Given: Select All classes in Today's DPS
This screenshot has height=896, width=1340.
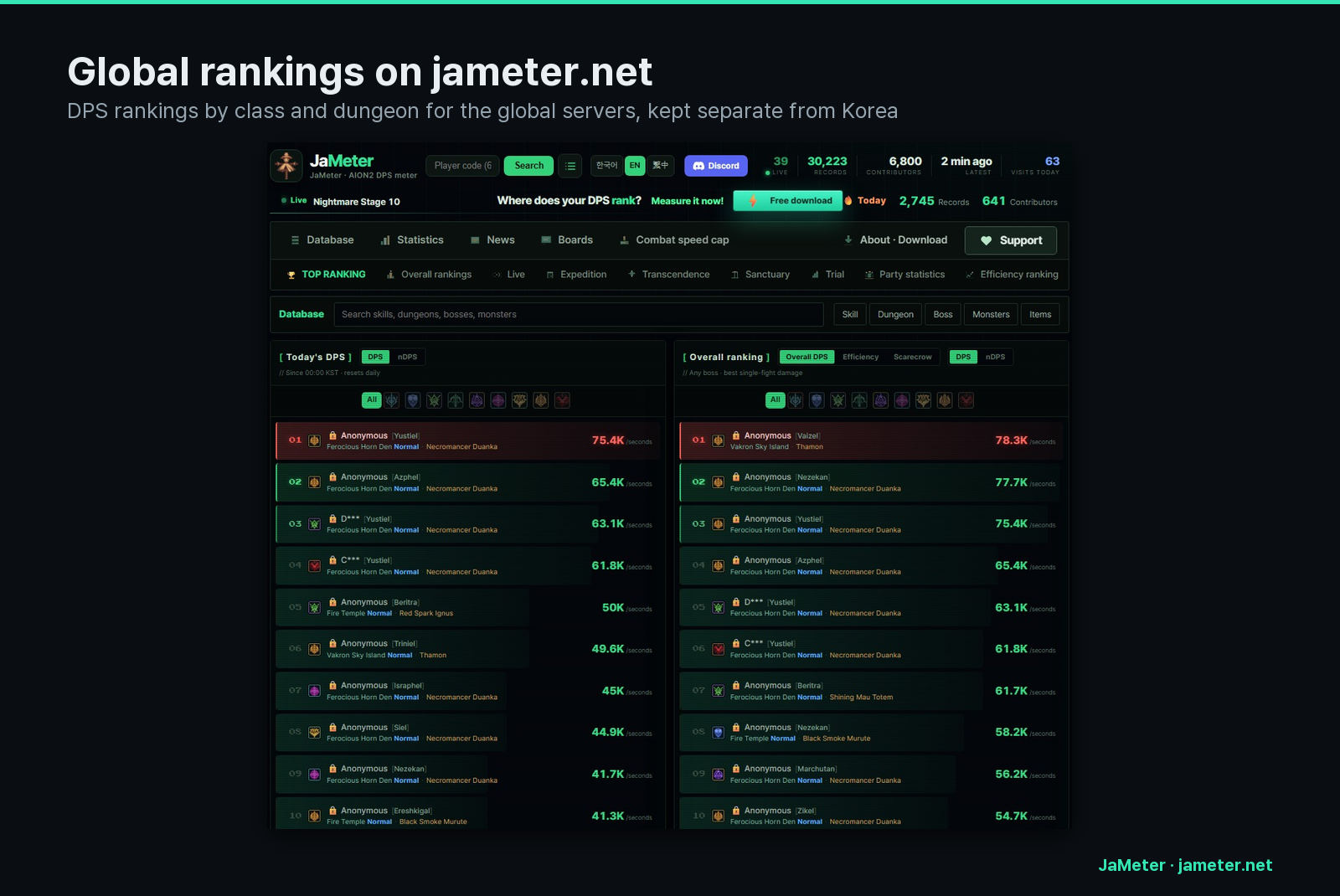Looking at the screenshot, I should coord(372,400).
